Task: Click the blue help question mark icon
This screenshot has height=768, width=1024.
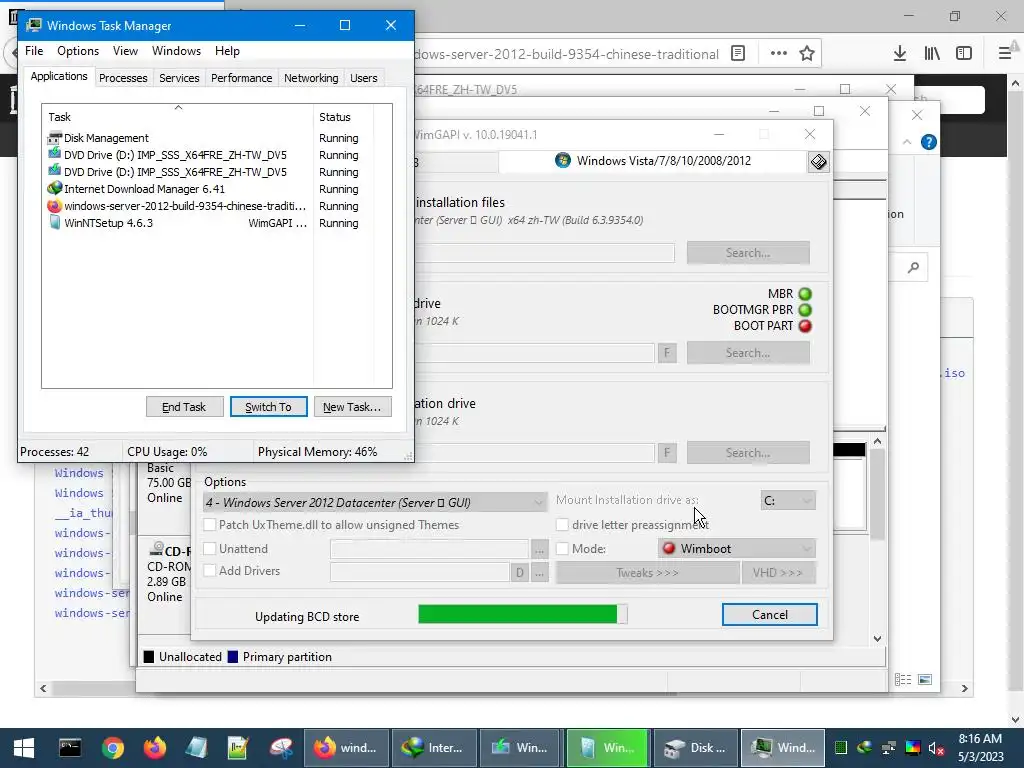Action: tap(928, 142)
